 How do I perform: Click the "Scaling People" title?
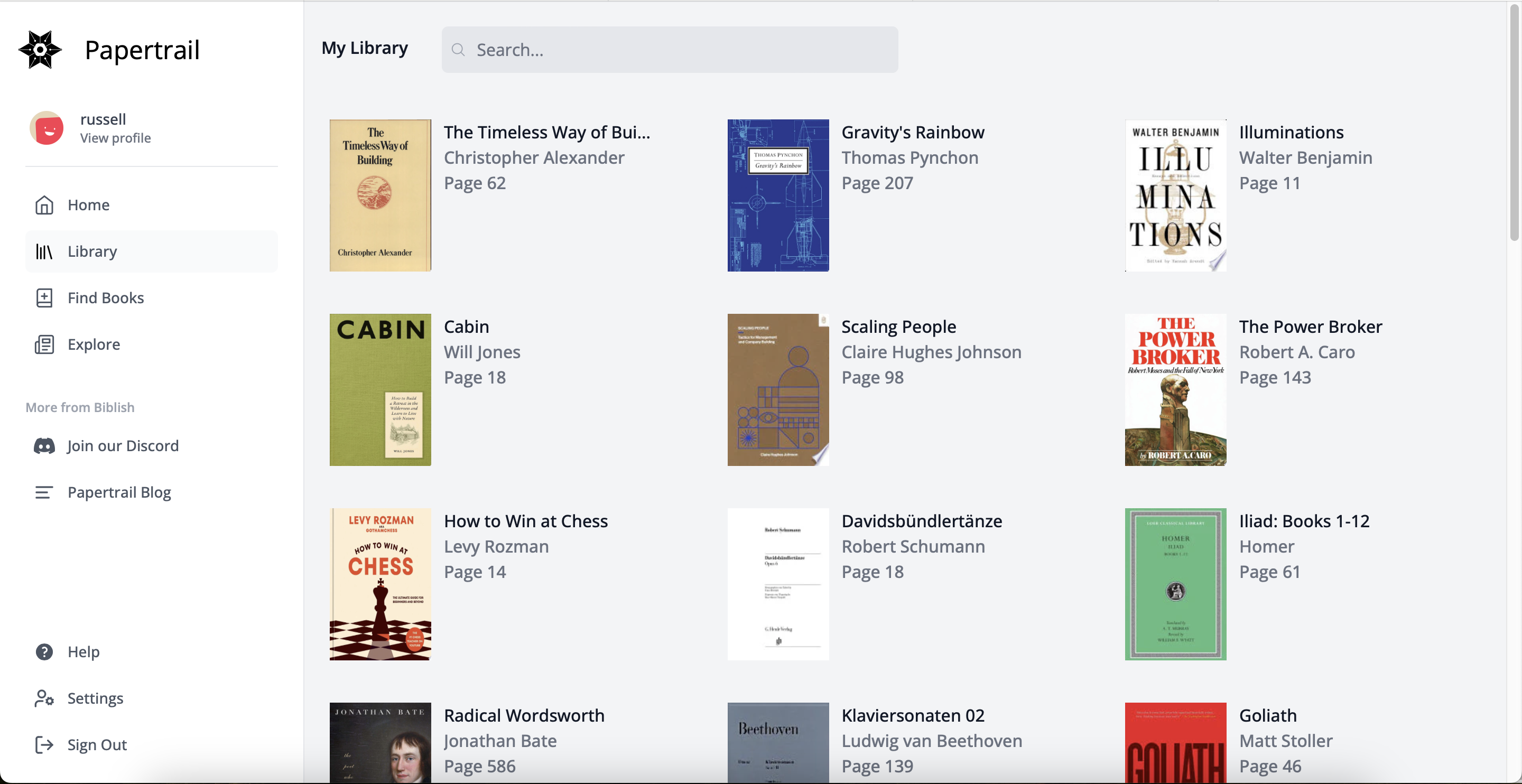click(x=898, y=326)
